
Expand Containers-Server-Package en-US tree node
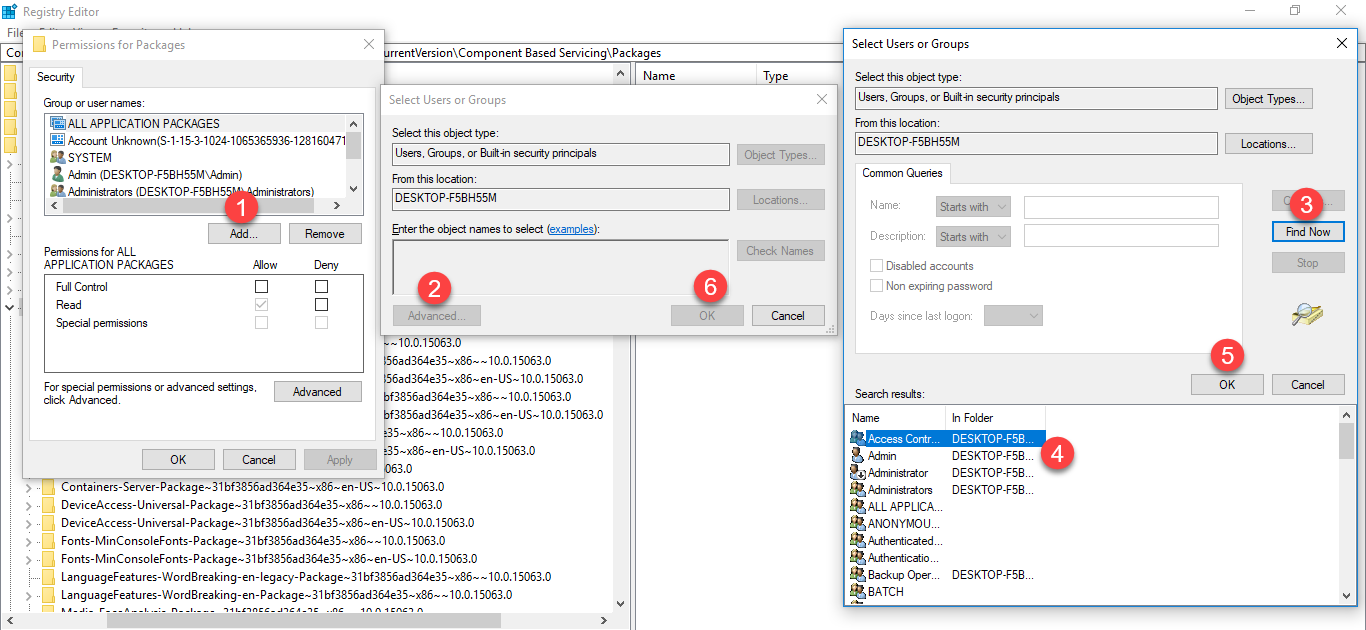point(29,487)
